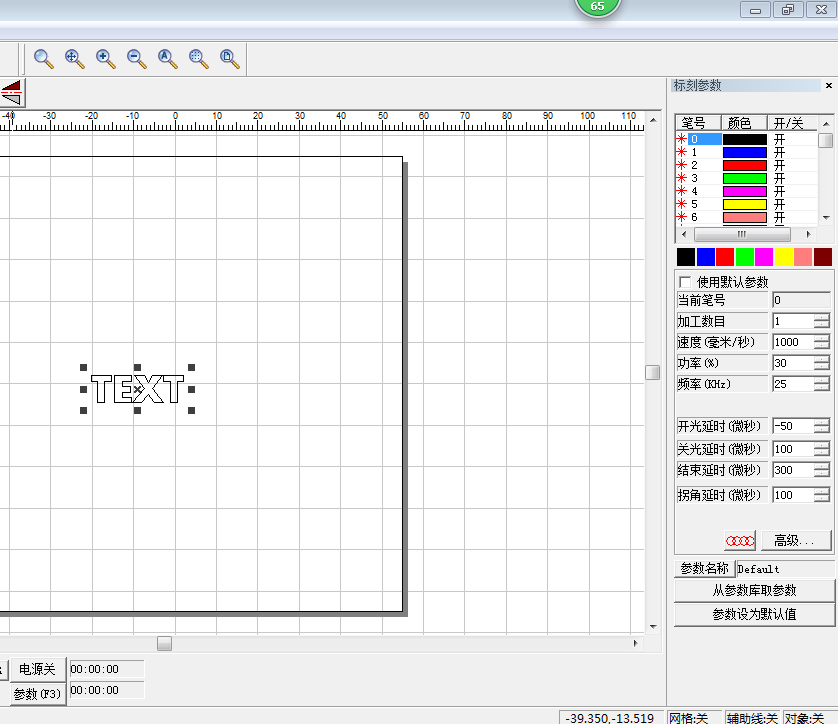Click the red circles icon beside 高级

point(740,541)
